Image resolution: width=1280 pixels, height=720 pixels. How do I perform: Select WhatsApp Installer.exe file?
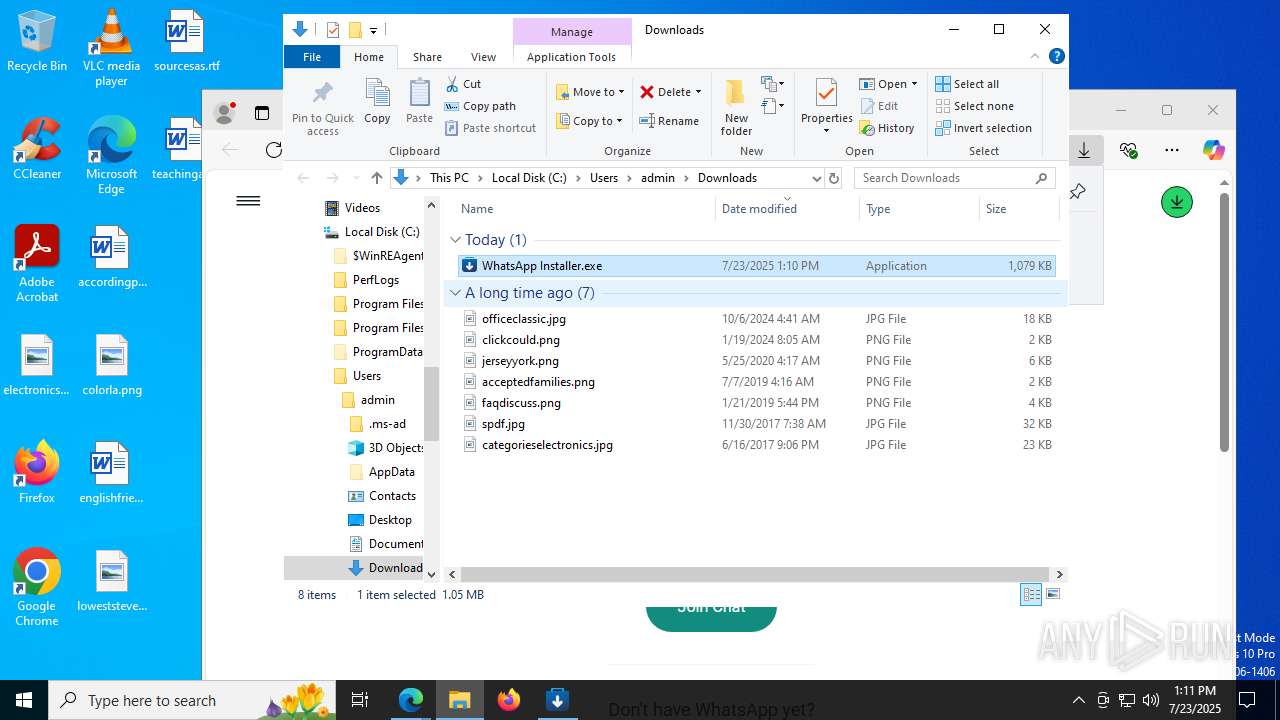point(757,266)
